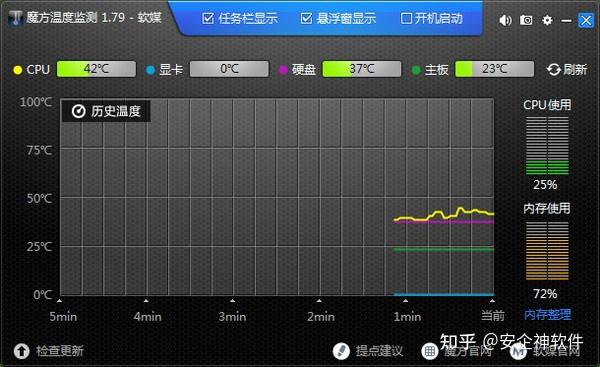Click the app logo in title bar
The image size is (600, 367).
[x=16, y=18]
